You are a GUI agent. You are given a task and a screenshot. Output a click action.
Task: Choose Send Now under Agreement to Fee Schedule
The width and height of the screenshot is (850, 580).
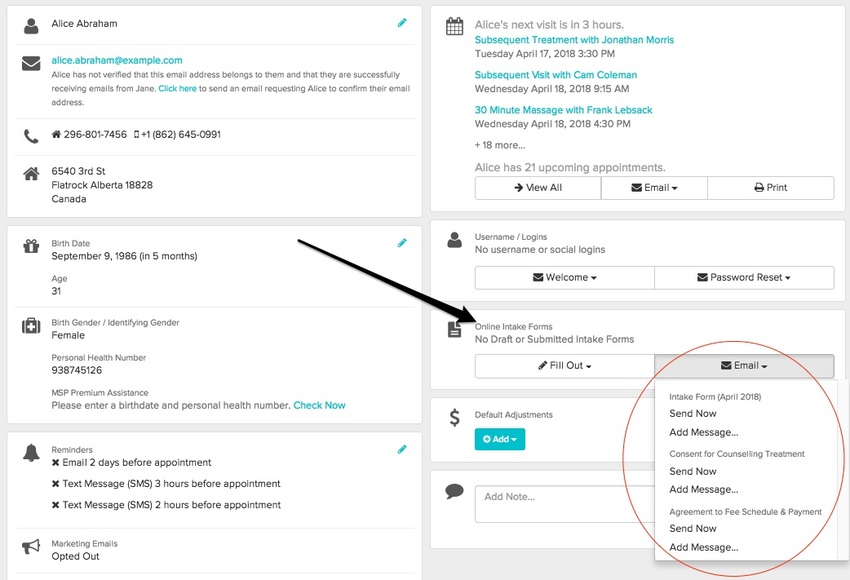[693, 528]
